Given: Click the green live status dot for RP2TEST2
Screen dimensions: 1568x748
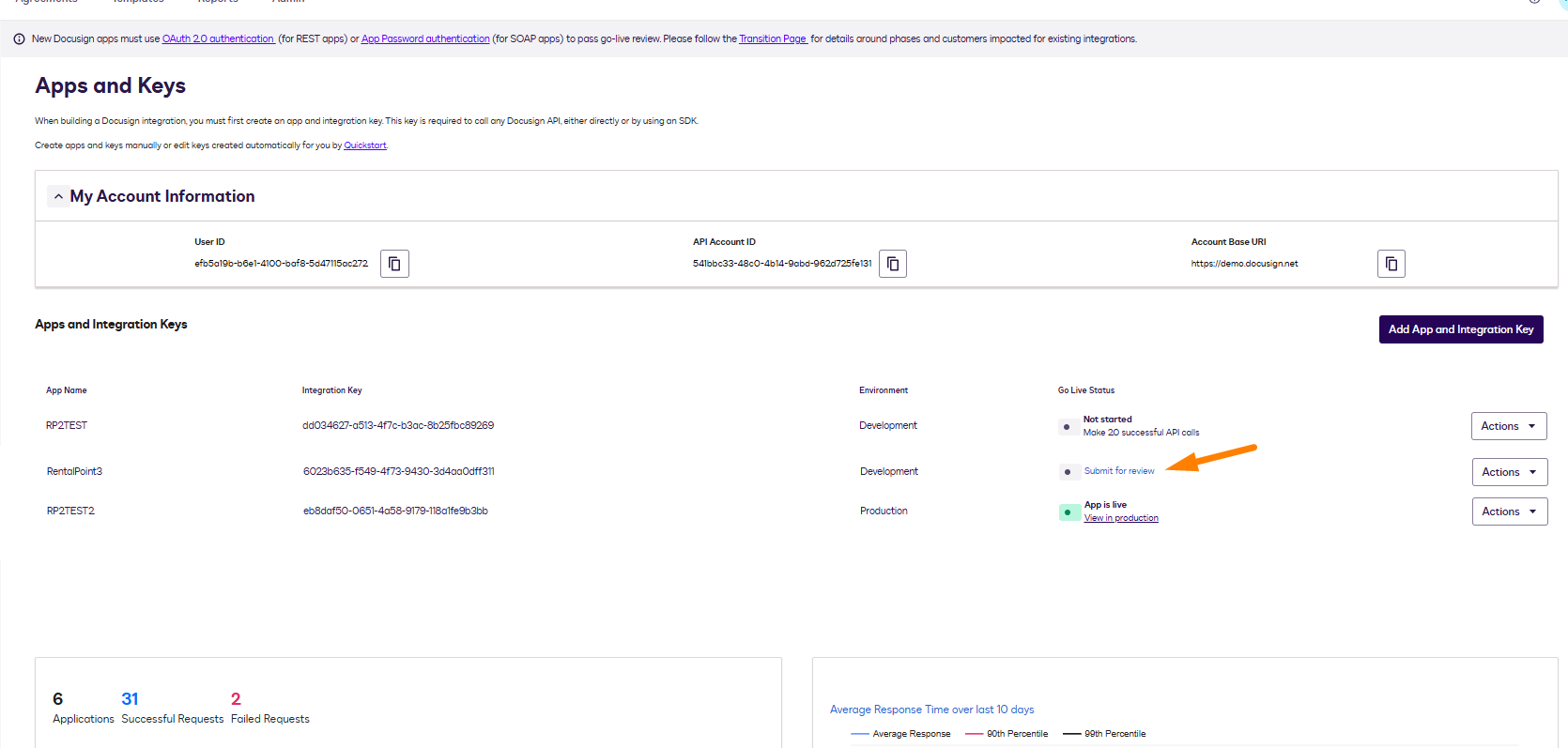Looking at the screenshot, I should (1068, 512).
